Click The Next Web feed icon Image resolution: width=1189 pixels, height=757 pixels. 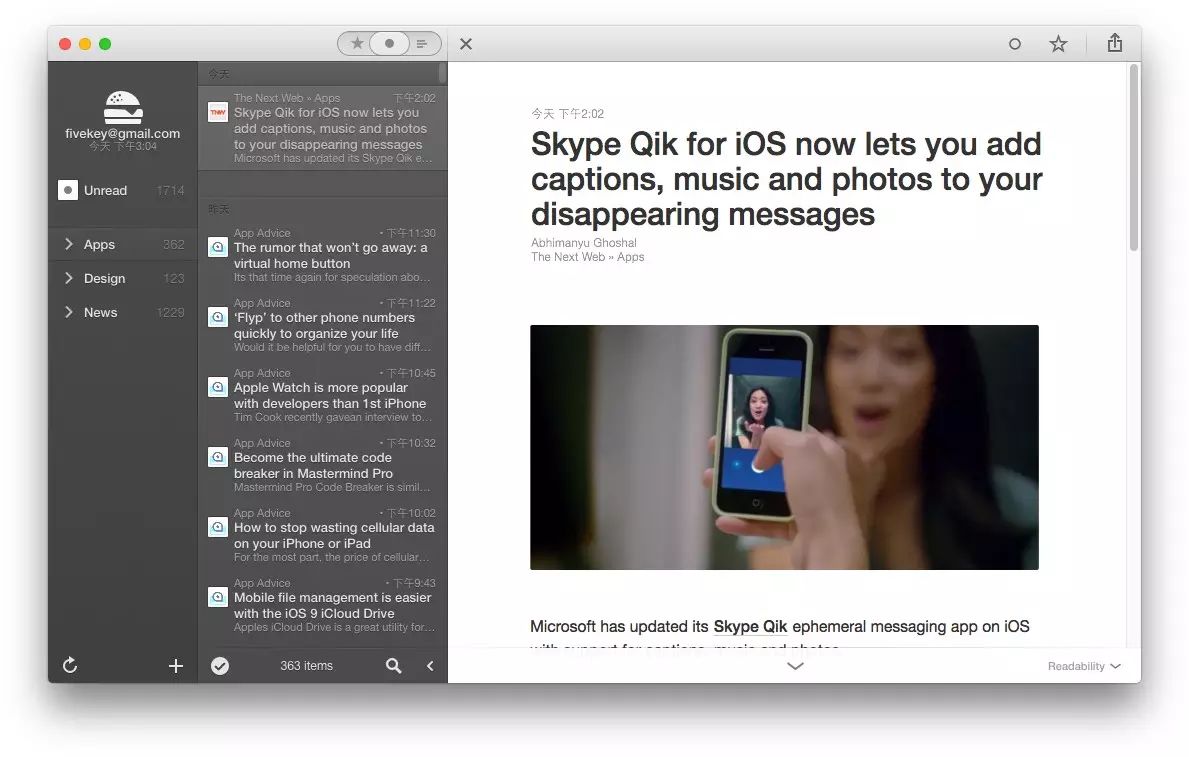click(218, 112)
